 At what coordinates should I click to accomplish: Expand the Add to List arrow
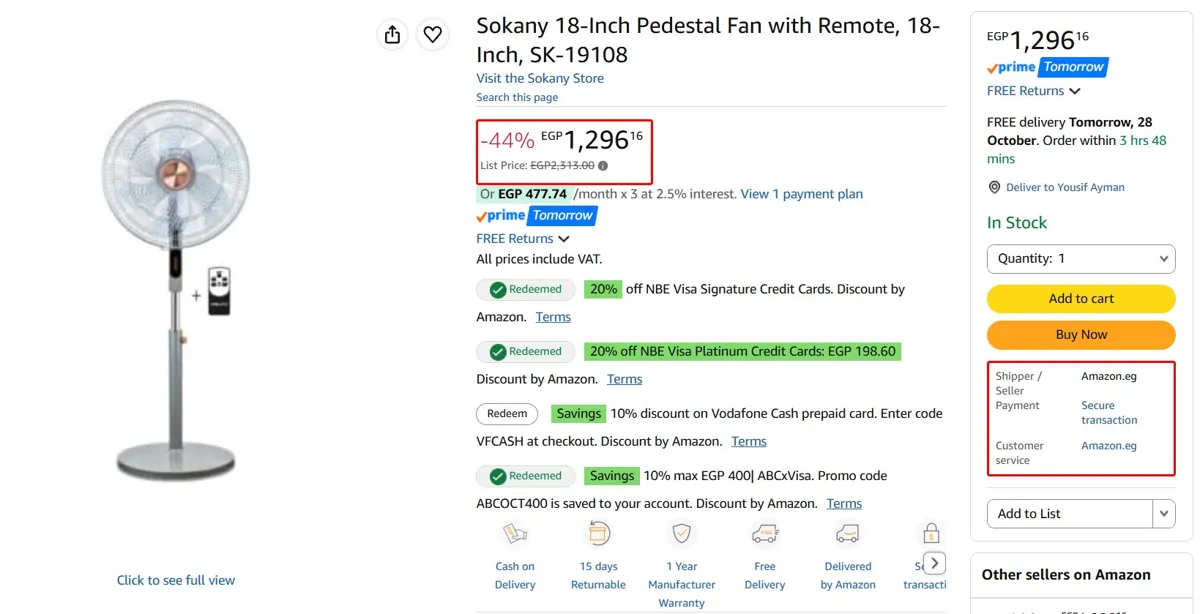tap(1164, 513)
